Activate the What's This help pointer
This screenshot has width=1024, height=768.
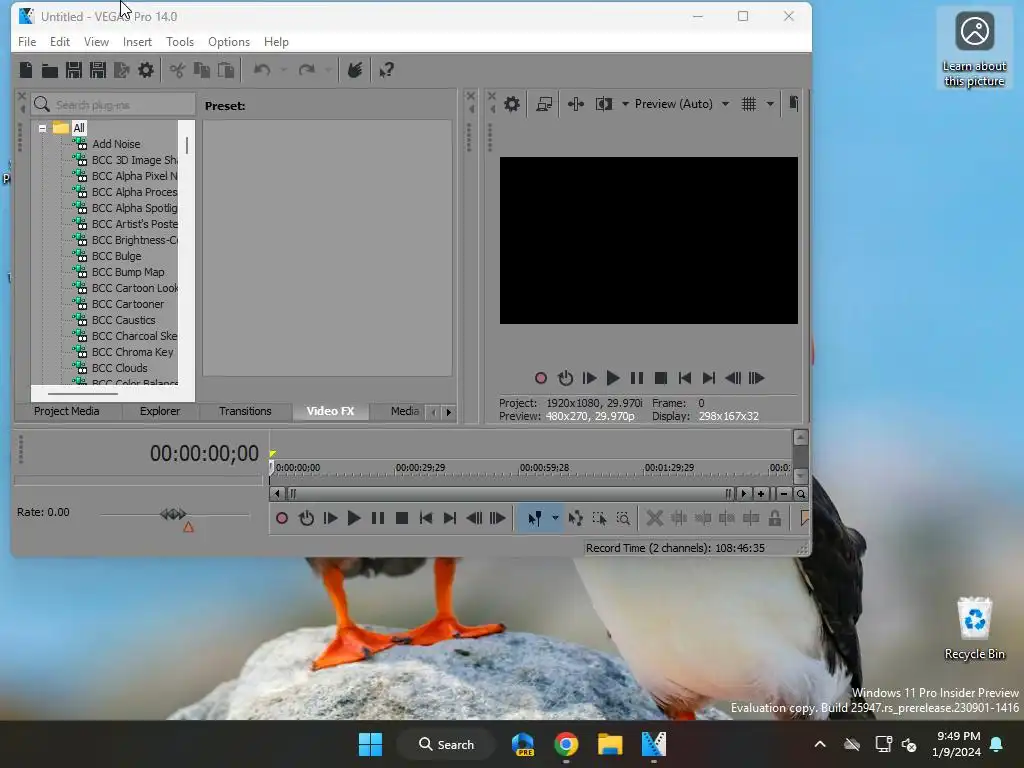[386, 70]
